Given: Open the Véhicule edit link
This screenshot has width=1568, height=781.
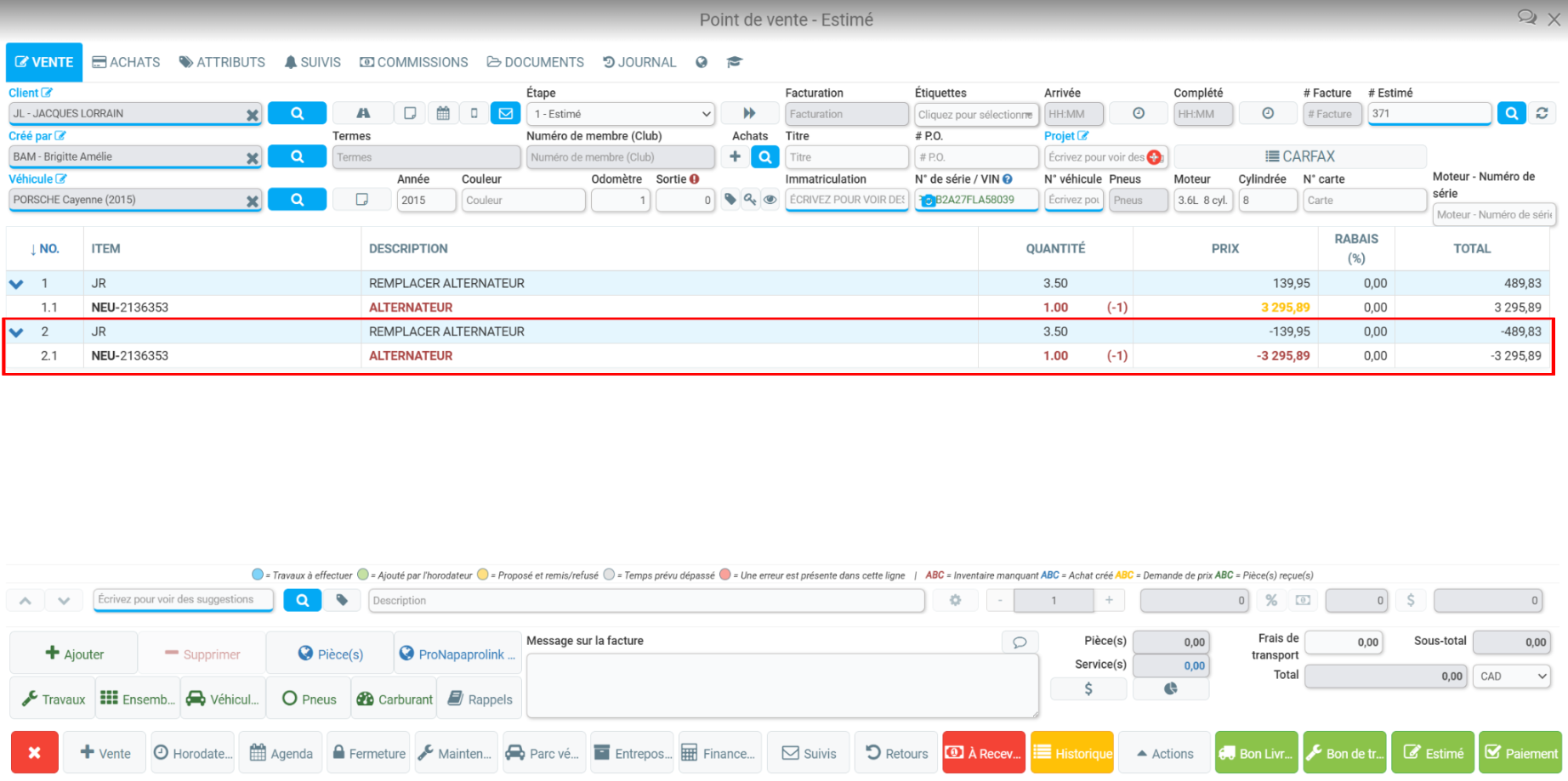Looking at the screenshot, I should [37, 179].
